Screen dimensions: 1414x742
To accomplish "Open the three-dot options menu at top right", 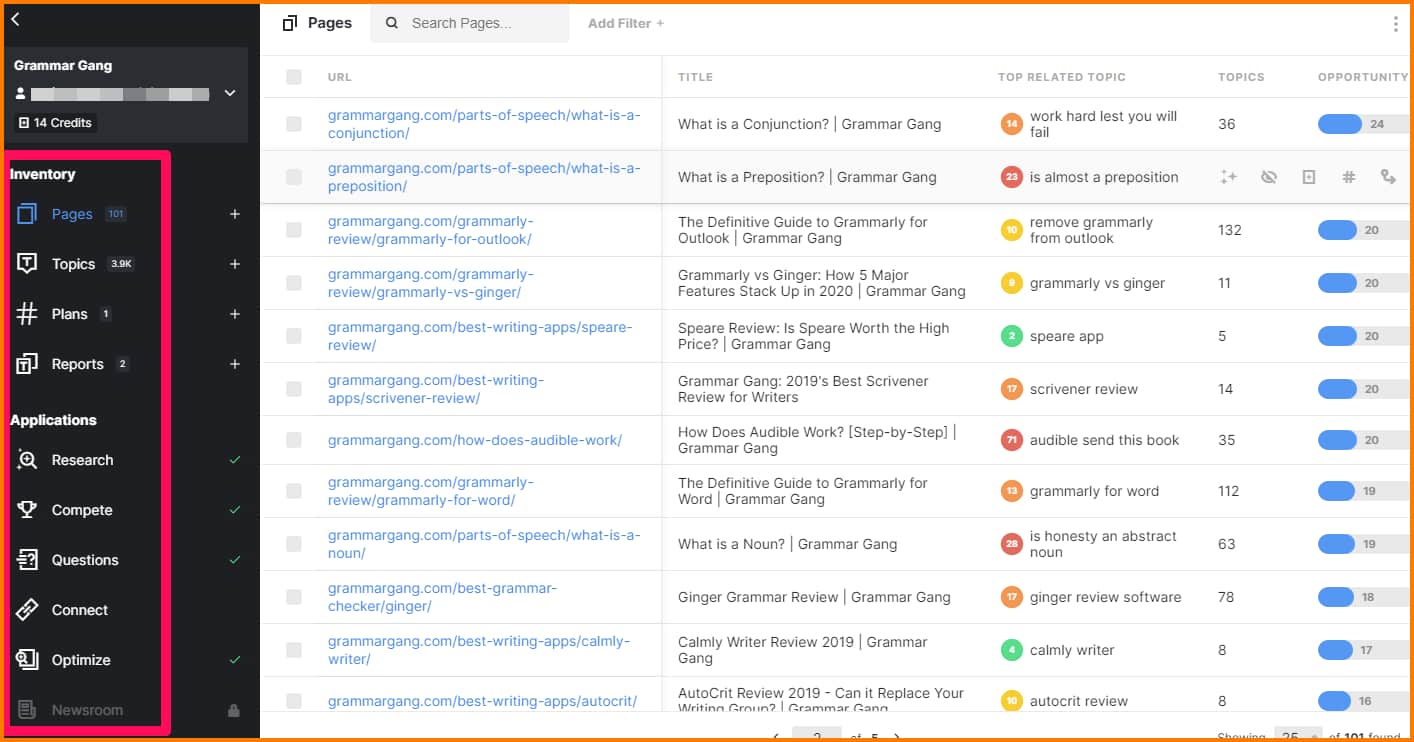I will point(1395,24).
